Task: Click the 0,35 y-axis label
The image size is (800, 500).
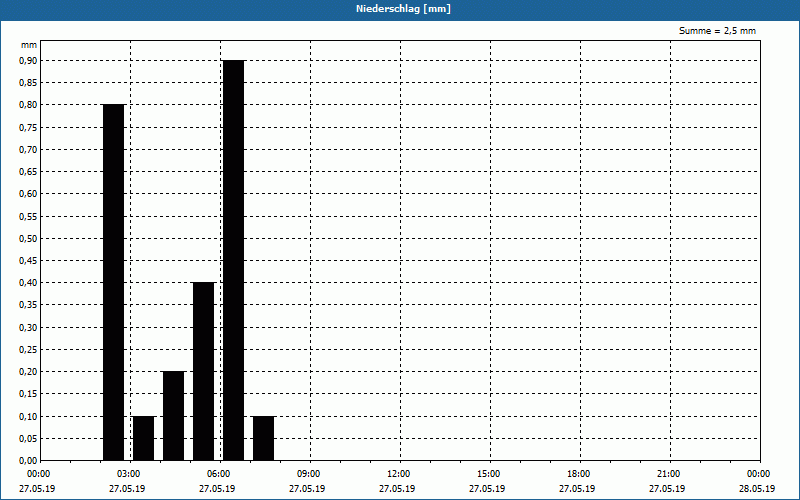Action: coord(28,305)
